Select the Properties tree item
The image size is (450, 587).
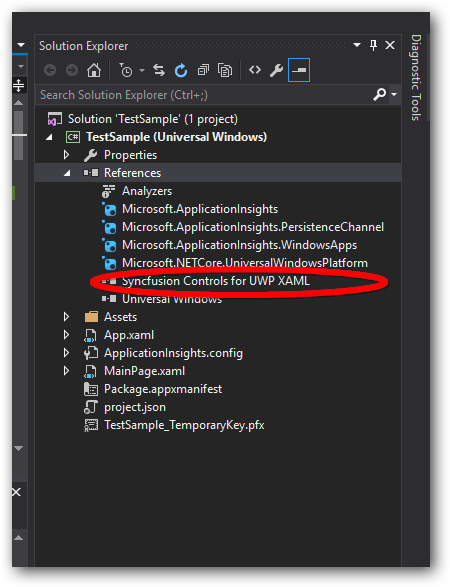(130, 155)
